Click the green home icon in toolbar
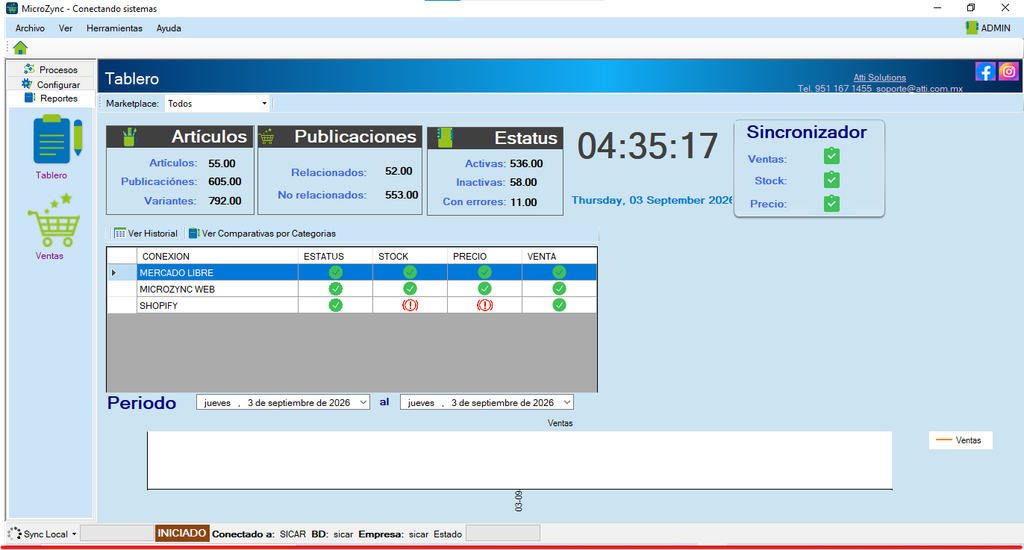The width and height of the screenshot is (1024, 550). [20, 48]
